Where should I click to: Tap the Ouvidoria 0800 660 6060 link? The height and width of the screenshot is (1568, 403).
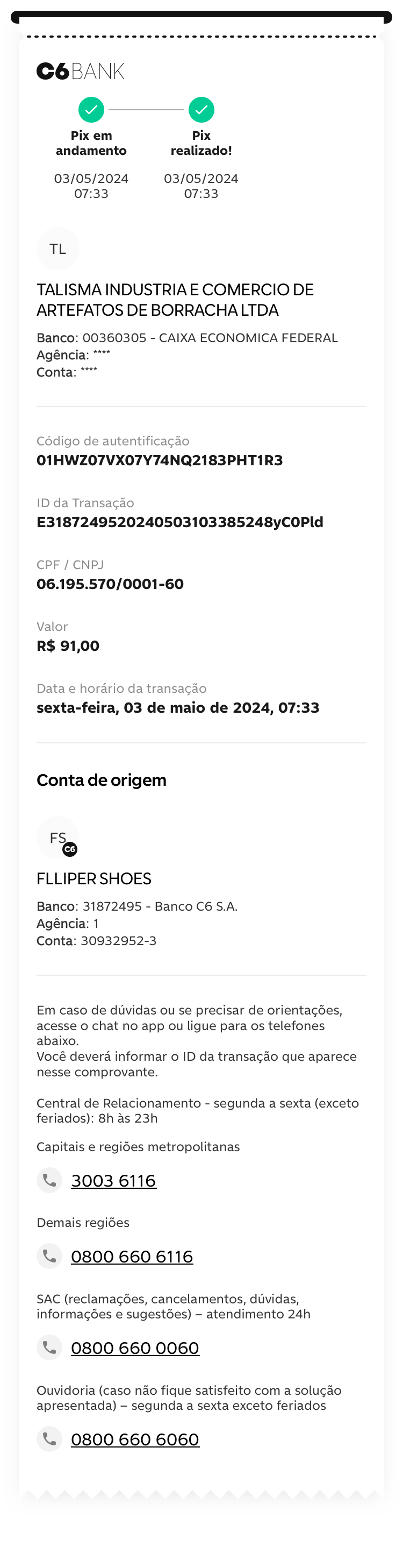(x=135, y=1439)
